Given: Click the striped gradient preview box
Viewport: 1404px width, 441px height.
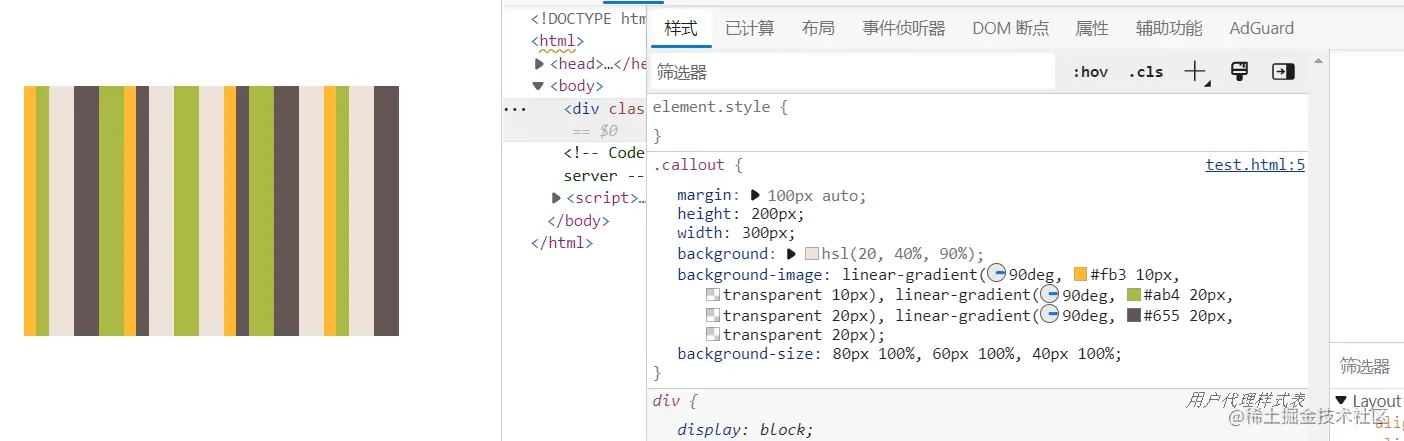Looking at the screenshot, I should pos(211,211).
